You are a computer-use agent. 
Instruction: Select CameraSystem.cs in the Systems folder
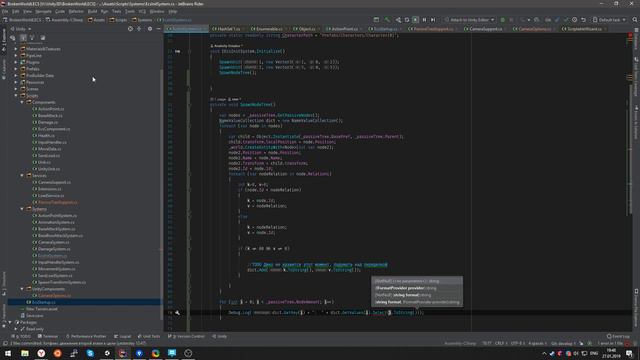pyautogui.click(x=53, y=242)
